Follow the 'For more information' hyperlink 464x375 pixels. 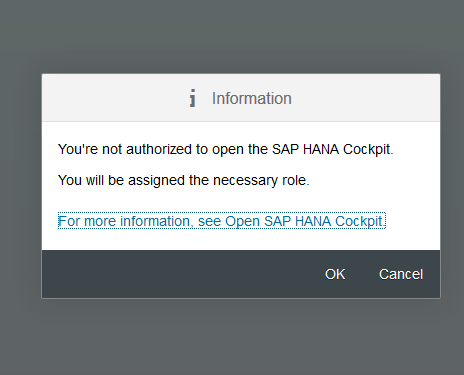(222, 221)
